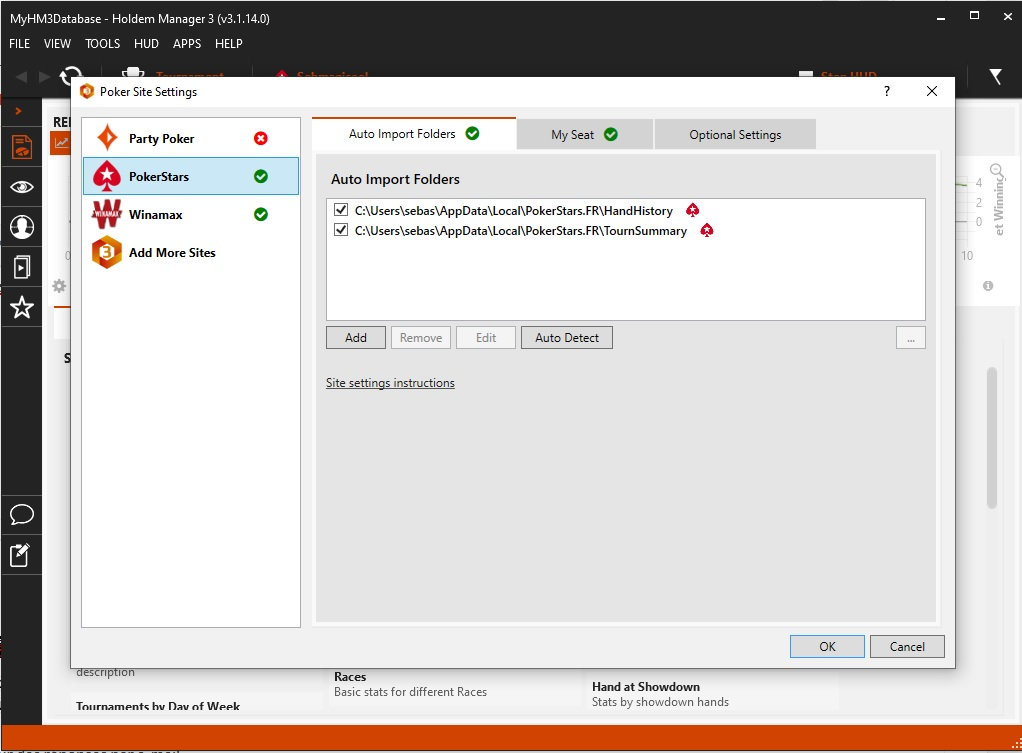Click the filter funnel icon in toolbar
This screenshot has width=1022, height=753.
pyautogui.click(x=995, y=77)
